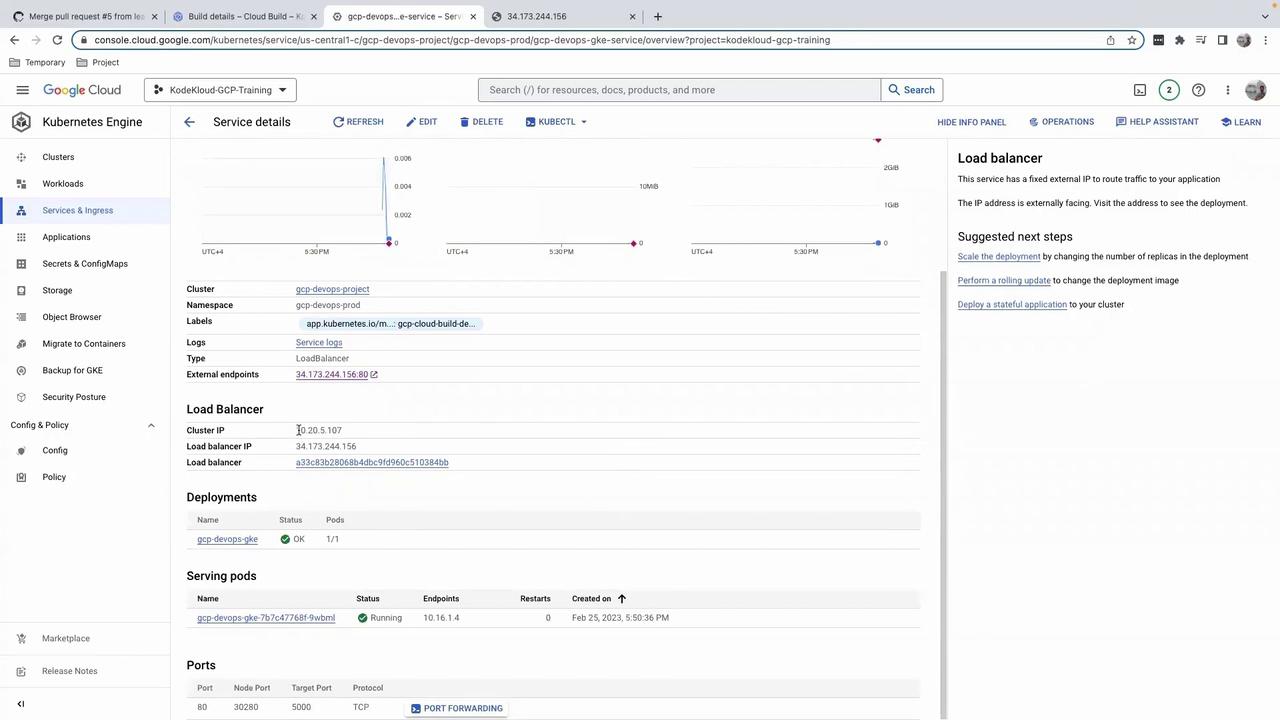This screenshot has width=1280, height=720.
Task: Open notifications badge showing 2
Action: [x=1169, y=90]
